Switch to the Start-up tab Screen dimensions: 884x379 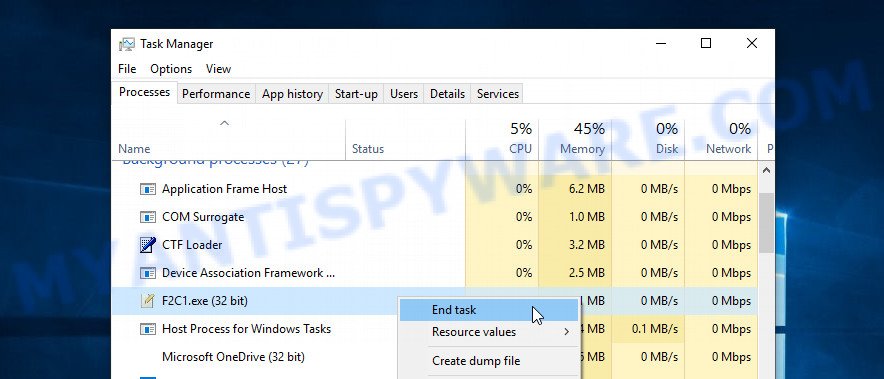pos(356,94)
